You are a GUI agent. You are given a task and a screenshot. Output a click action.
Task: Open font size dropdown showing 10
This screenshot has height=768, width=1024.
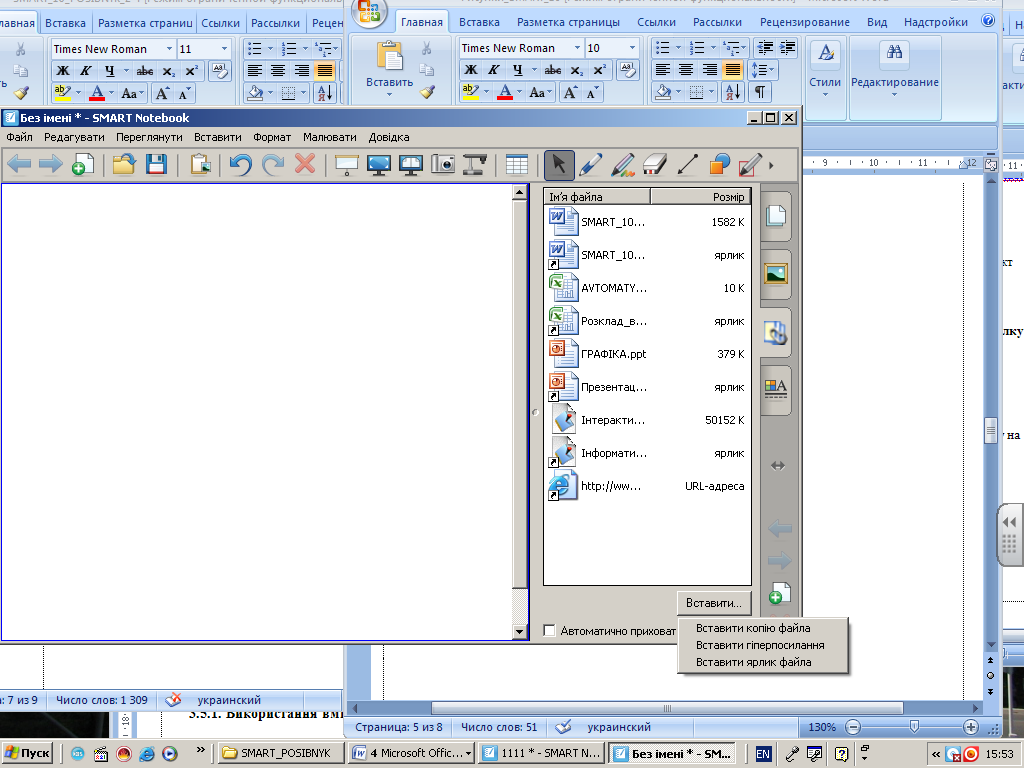(632, 48)
